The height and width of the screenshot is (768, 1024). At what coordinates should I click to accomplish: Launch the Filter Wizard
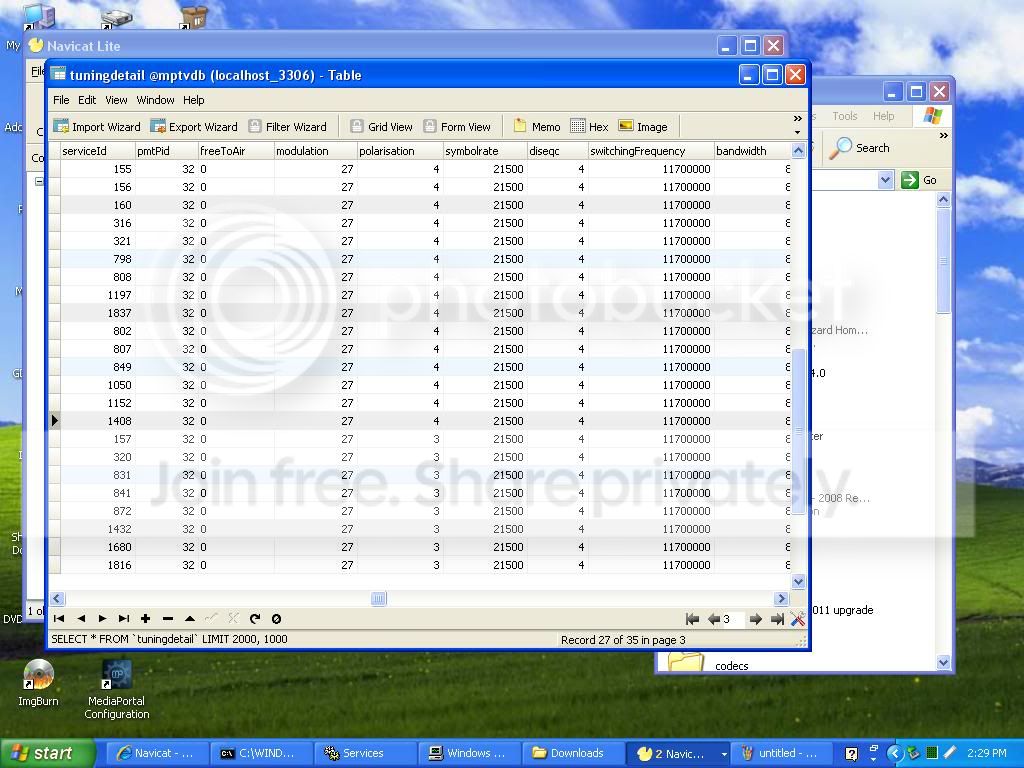click(x=287, y=127)
